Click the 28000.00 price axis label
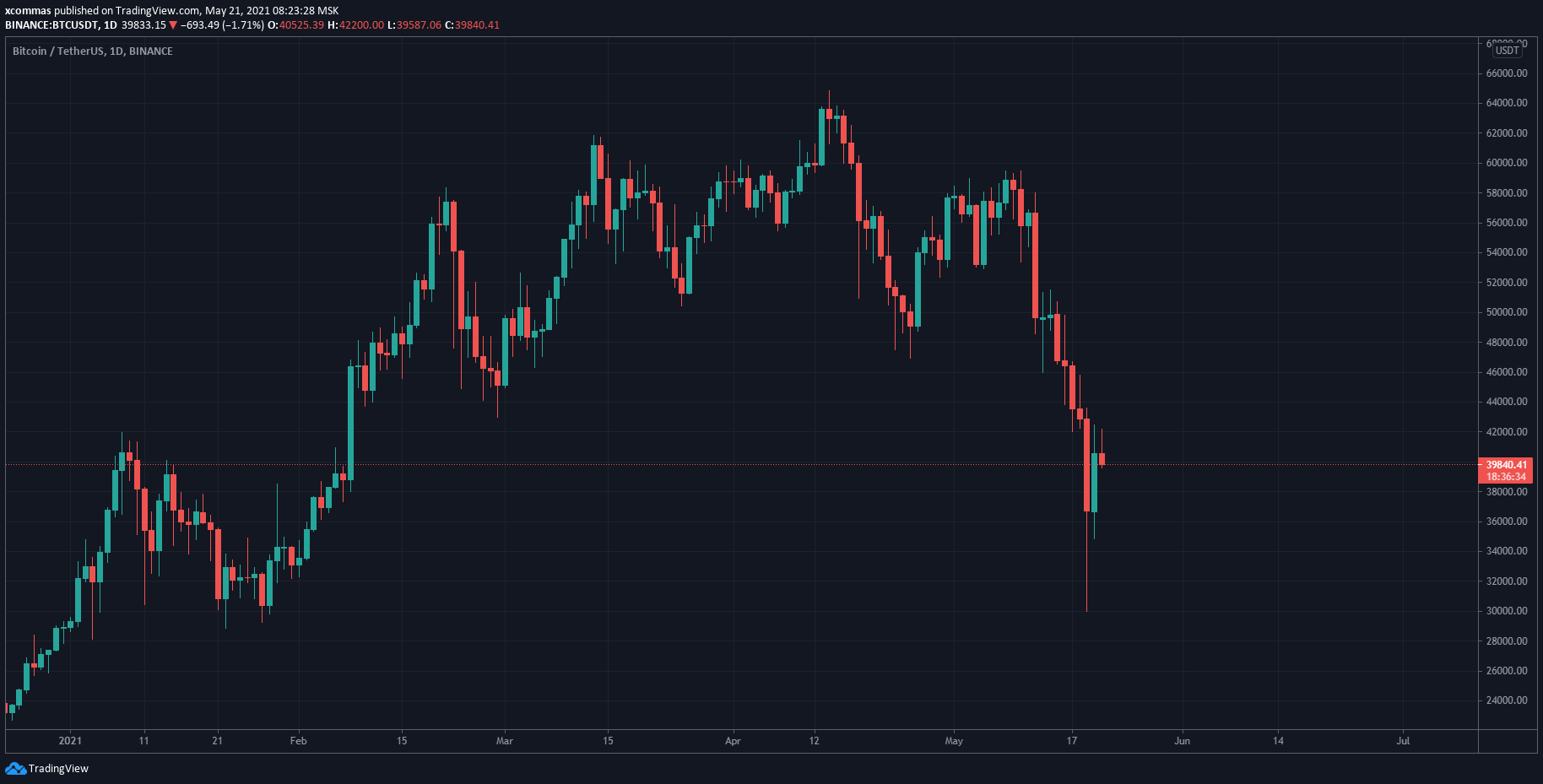This screenshot has height=784, width=1543. (x=1507, y=641)
